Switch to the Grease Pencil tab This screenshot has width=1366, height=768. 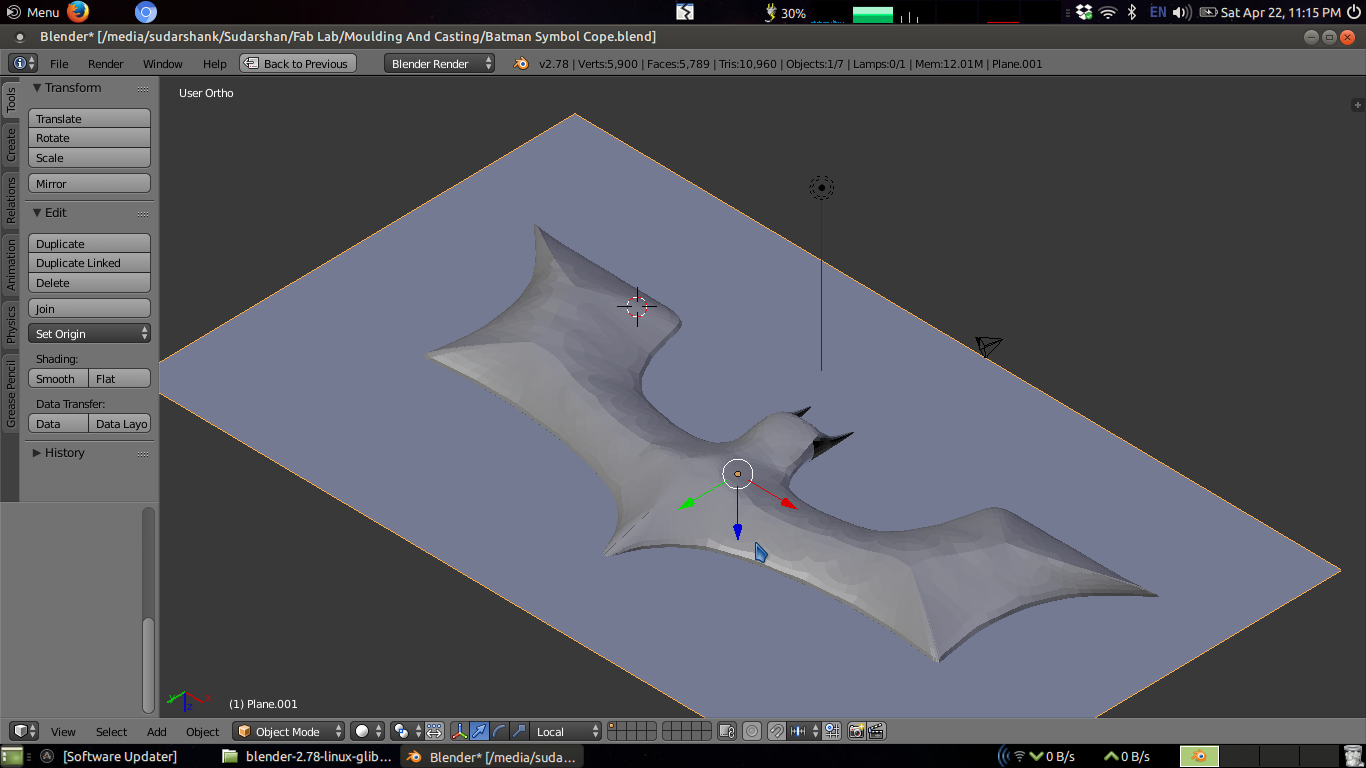(11, 394)
